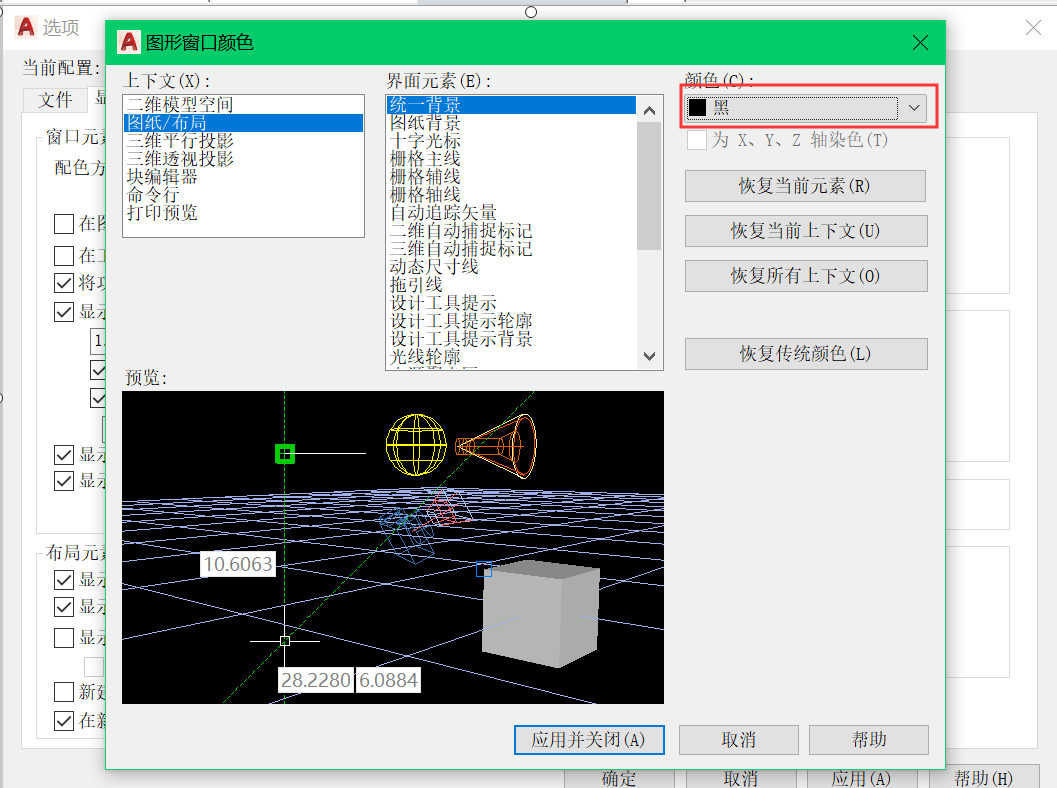Select 三维透视投影 in context list
The height and width of the screenshot is (788, 1057).
[243, 158]
